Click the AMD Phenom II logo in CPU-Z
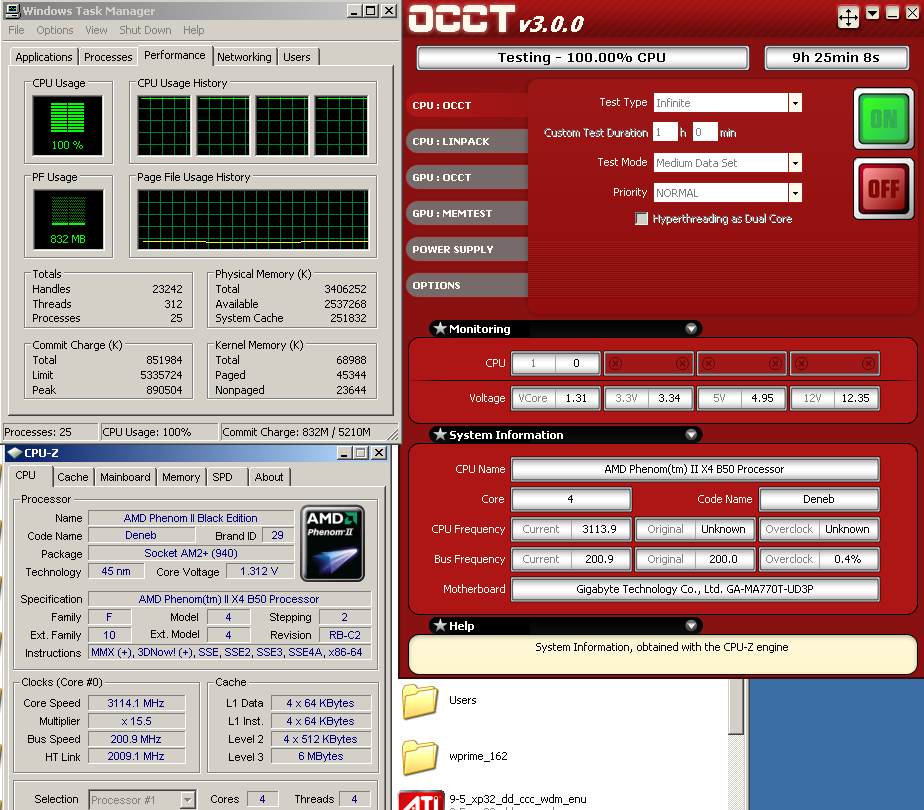Viewport: 924px width, 810px height. [x=332, y=543]
